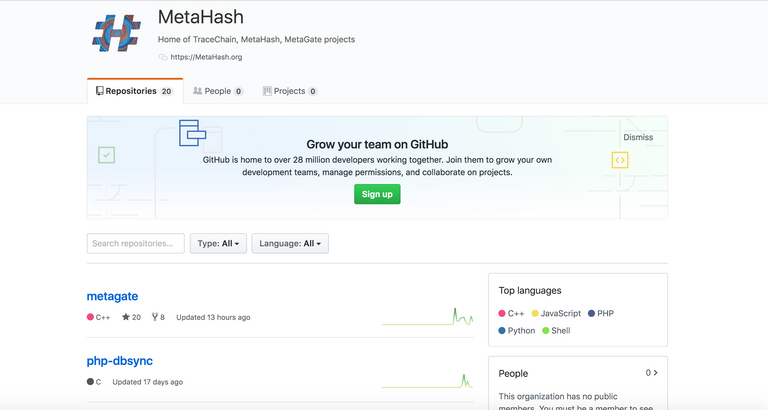The image size is (768, 410).
Task: Click the 'Grow your team on GitHub' heading
Action: [x=377, y=145]
